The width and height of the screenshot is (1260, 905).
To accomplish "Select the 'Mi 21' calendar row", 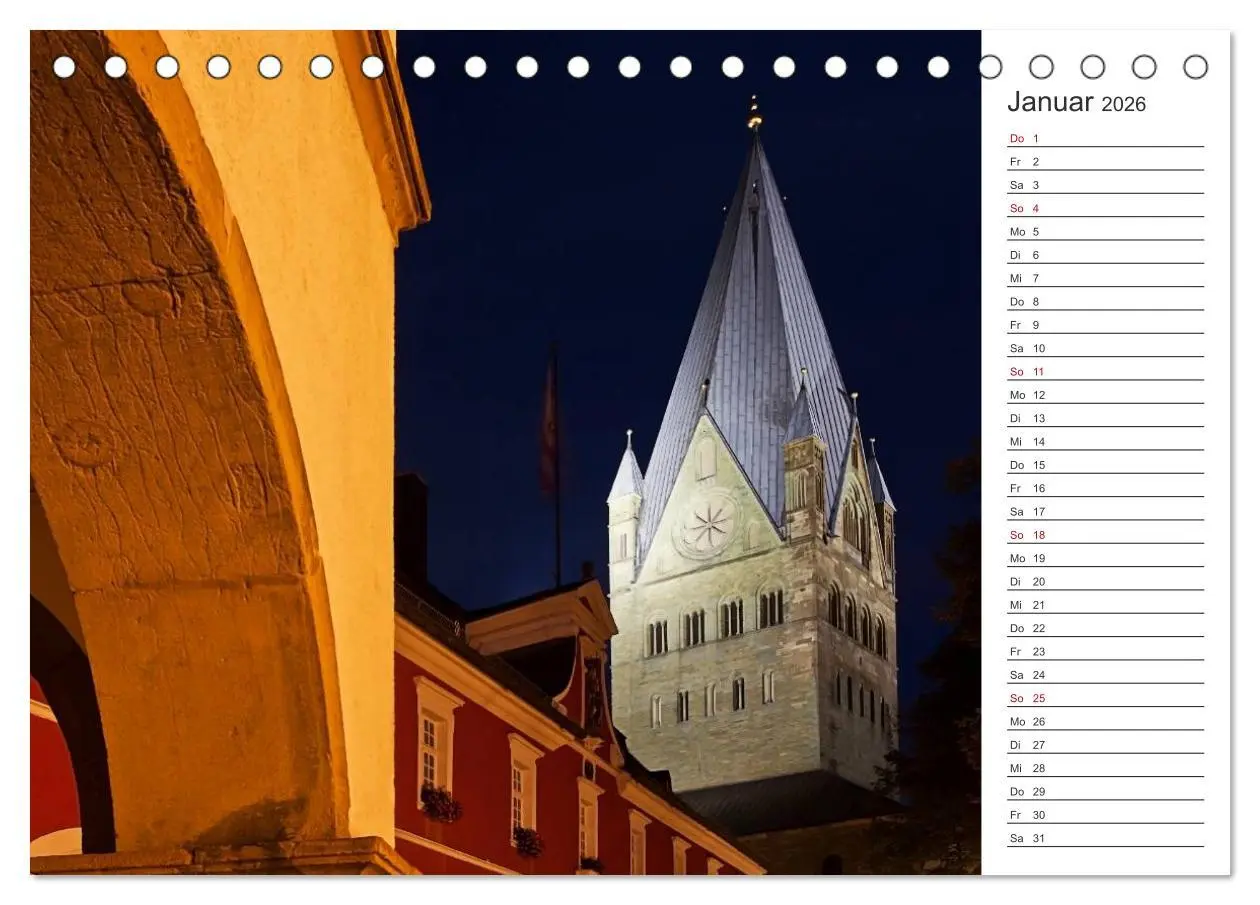I will pos(1105,605).
